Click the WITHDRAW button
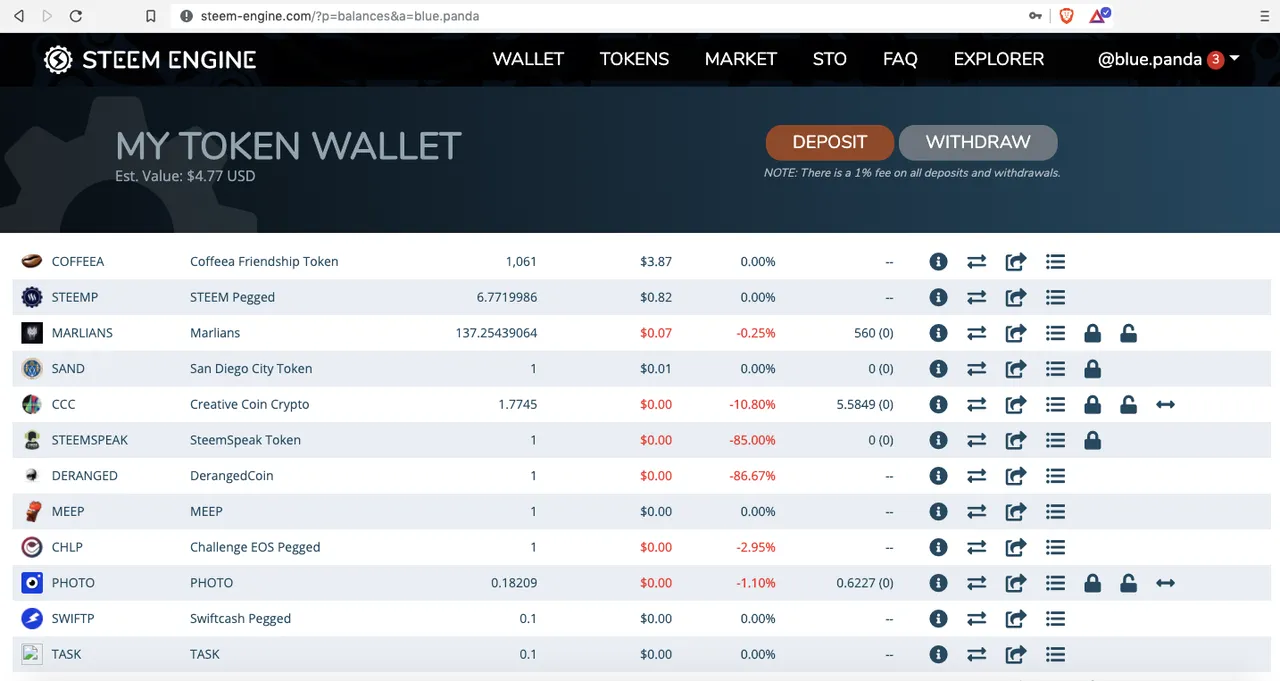Image resolution: width=1280 pixels, height=681 pixels. [x=978, y=142]
